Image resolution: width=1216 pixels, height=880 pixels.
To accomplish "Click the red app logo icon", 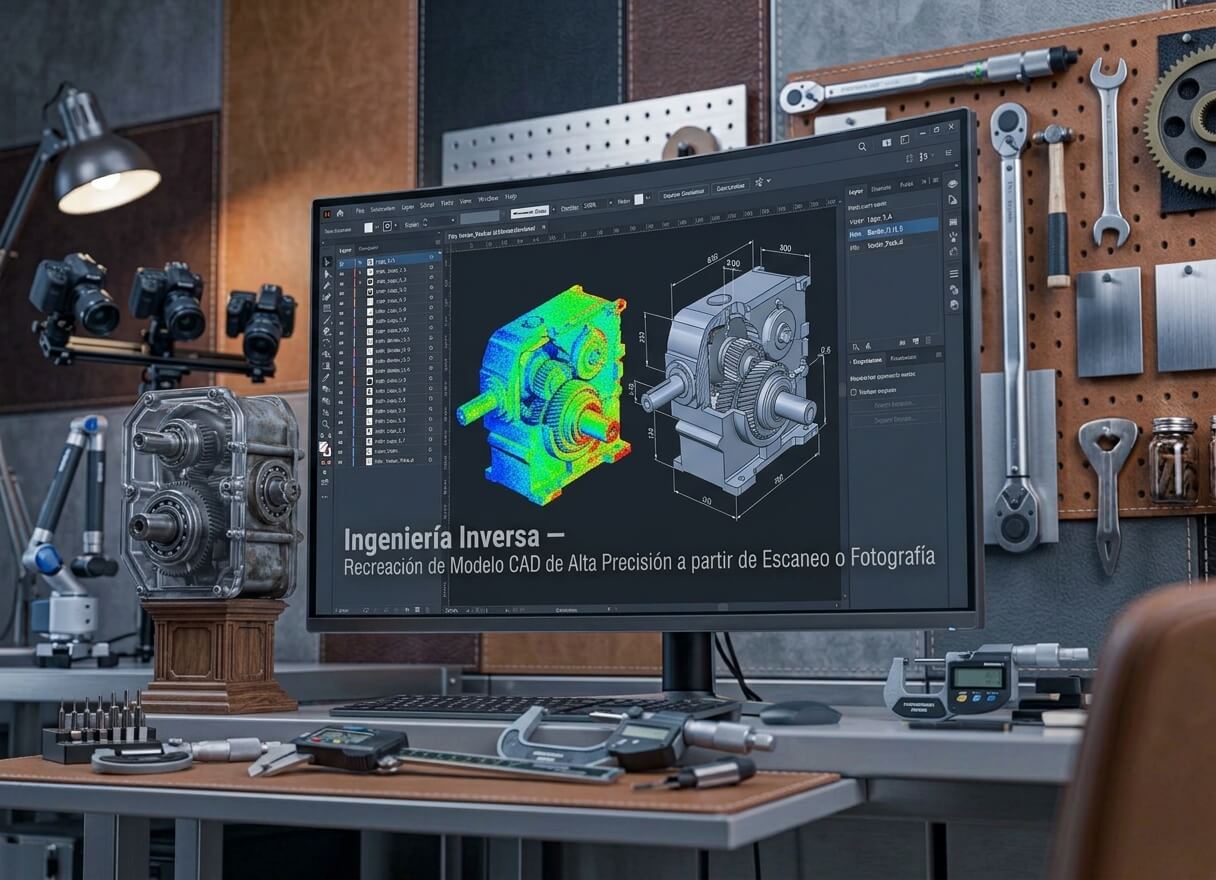I will coord(327,214).
